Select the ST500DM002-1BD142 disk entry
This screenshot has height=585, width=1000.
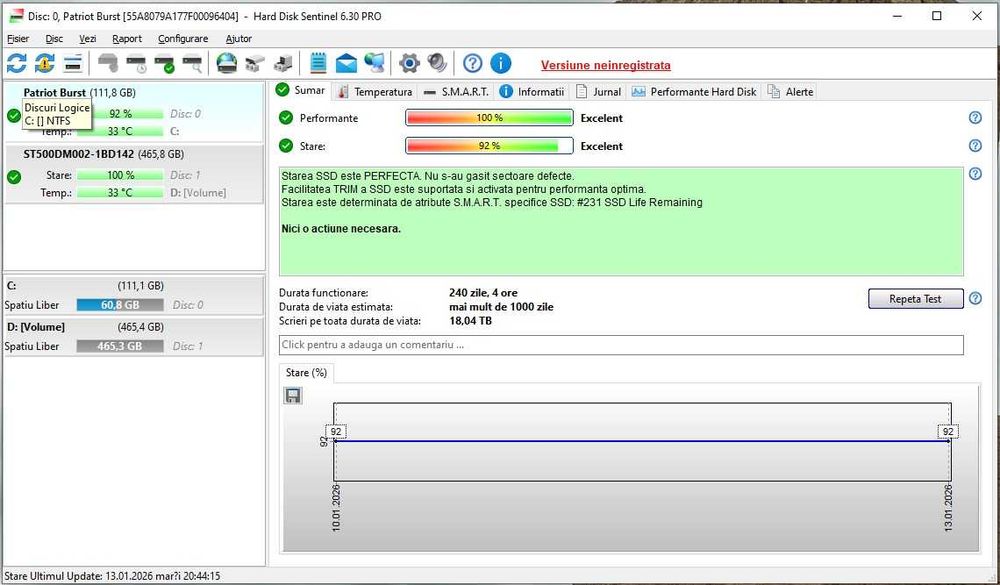point(134,174)
